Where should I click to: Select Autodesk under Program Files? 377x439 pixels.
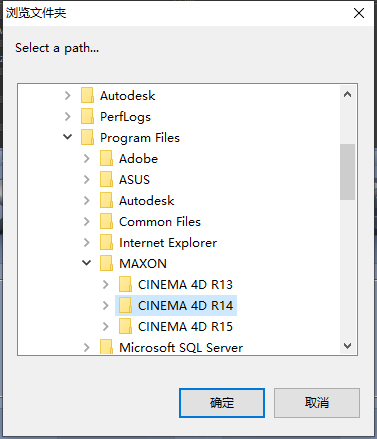click(x=146, y=201)
